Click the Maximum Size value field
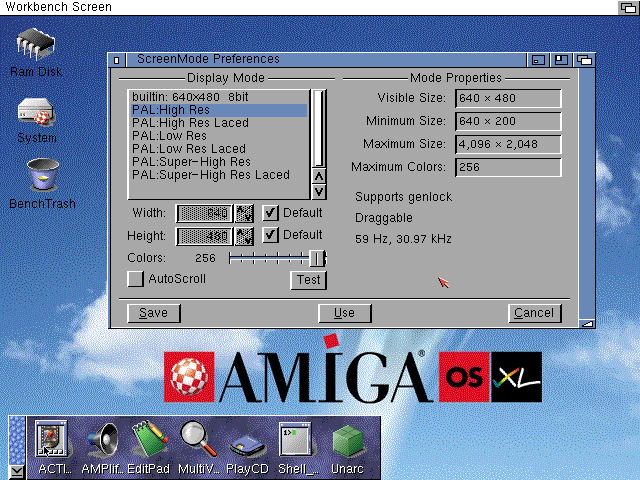Viewport: 640px width, 480px height. (508, 144)
